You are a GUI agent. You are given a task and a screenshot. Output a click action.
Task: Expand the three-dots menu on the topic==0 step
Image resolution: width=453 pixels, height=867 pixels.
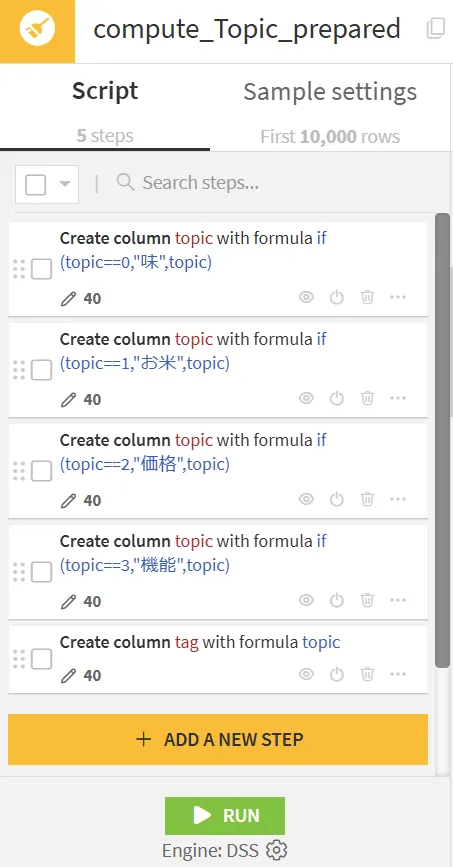pyautogui.click(x=398, y=297)
